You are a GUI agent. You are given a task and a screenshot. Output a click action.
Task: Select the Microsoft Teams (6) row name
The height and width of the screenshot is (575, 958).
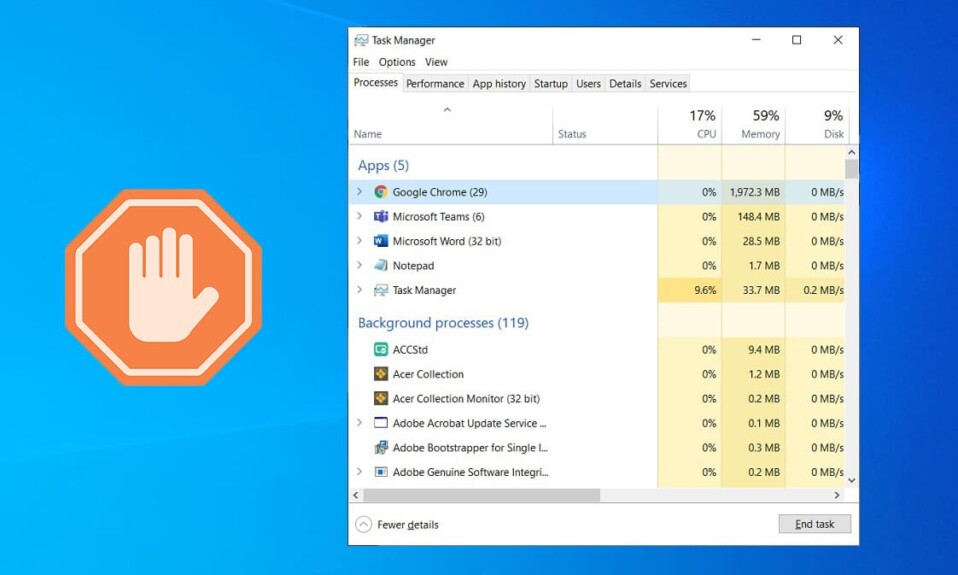[438, 216]
